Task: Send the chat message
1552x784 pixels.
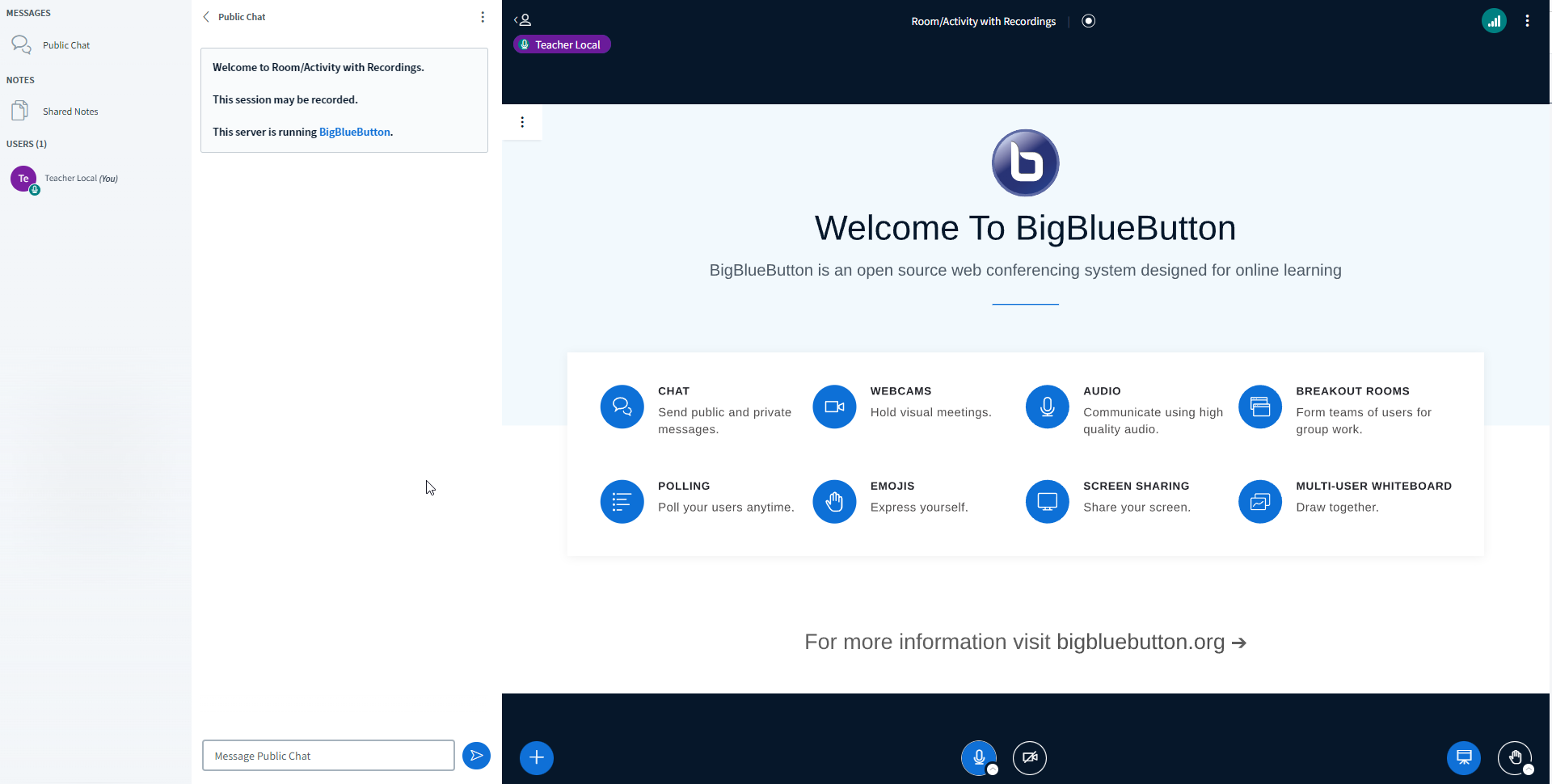Action: click(476, 756)
